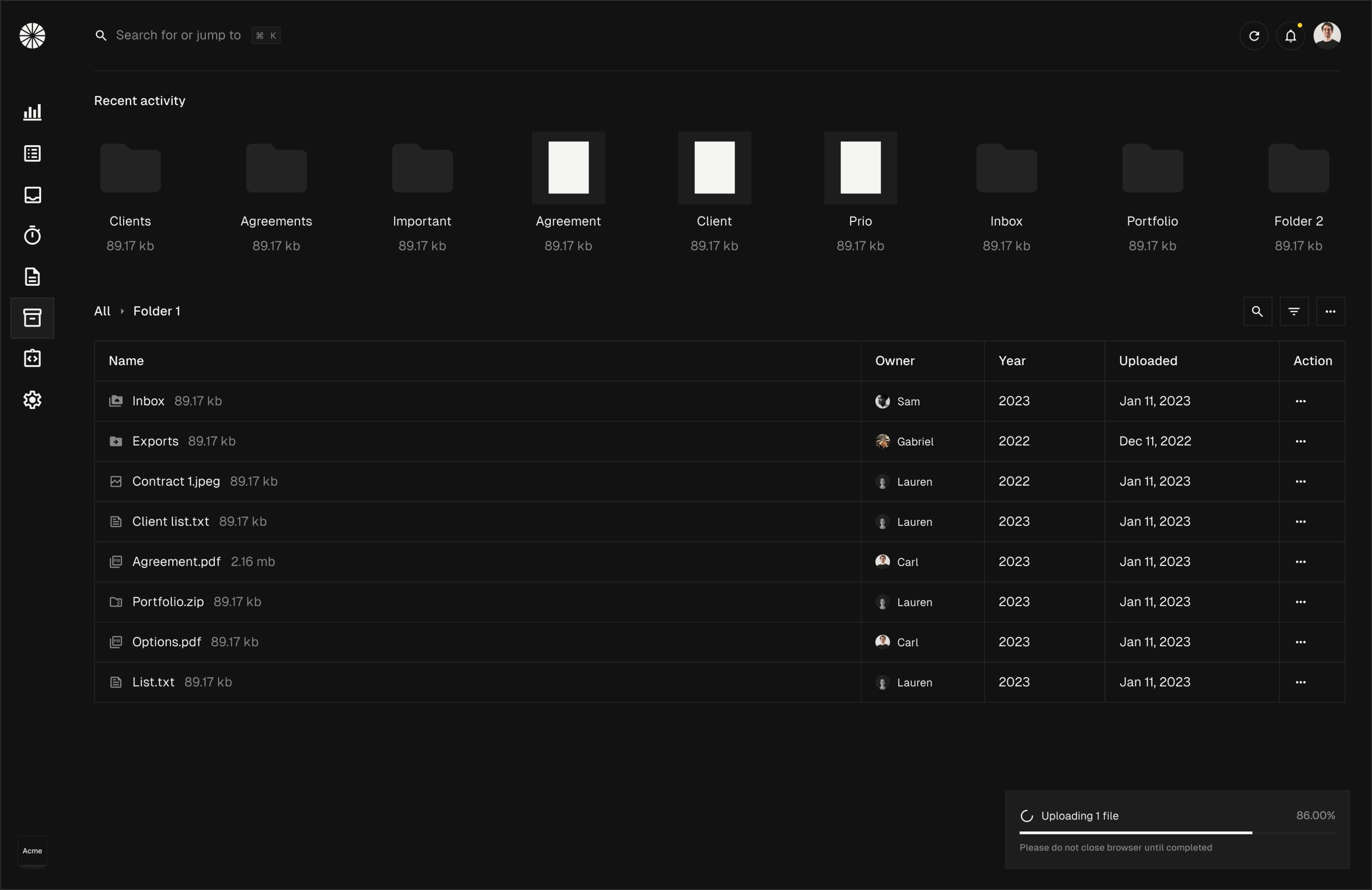Open action menu for Agreement.pdf row
Screen dimensions: 1372x890
(1300, 562)
